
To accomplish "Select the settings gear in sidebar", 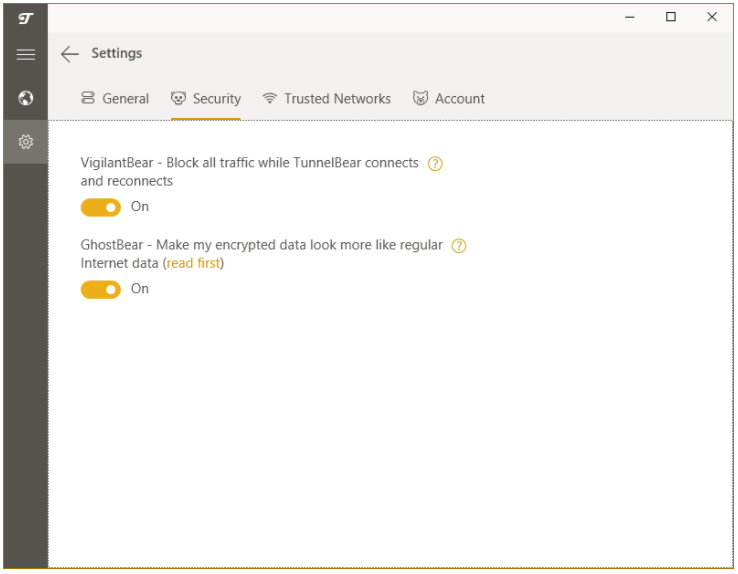I will (25, 142).
